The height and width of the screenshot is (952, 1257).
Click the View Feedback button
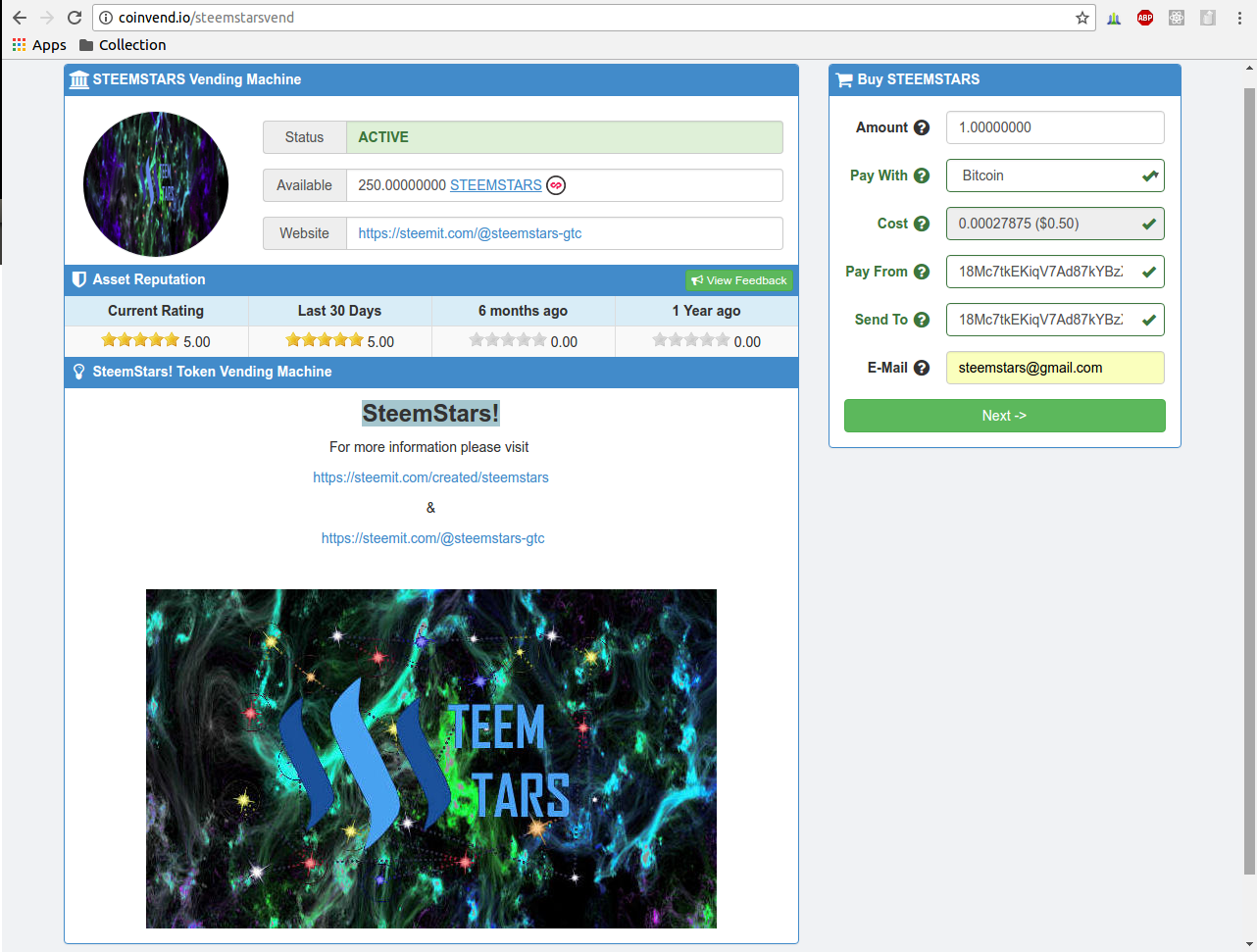[739, 280]
